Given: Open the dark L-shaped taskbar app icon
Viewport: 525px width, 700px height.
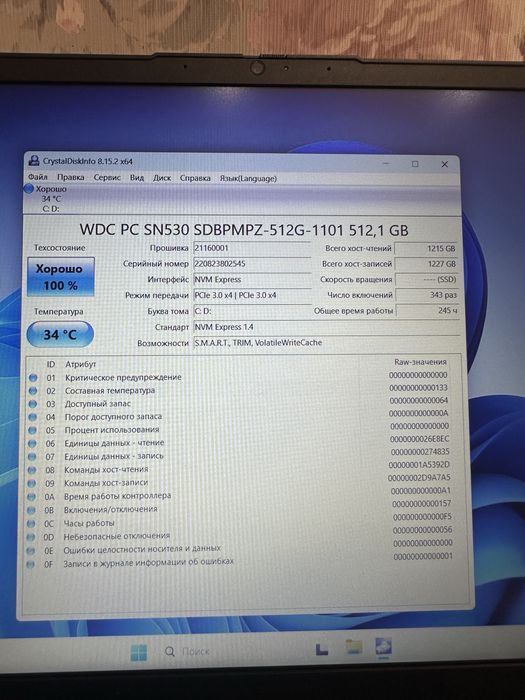Looking at the screenshot, I should 322,650.
